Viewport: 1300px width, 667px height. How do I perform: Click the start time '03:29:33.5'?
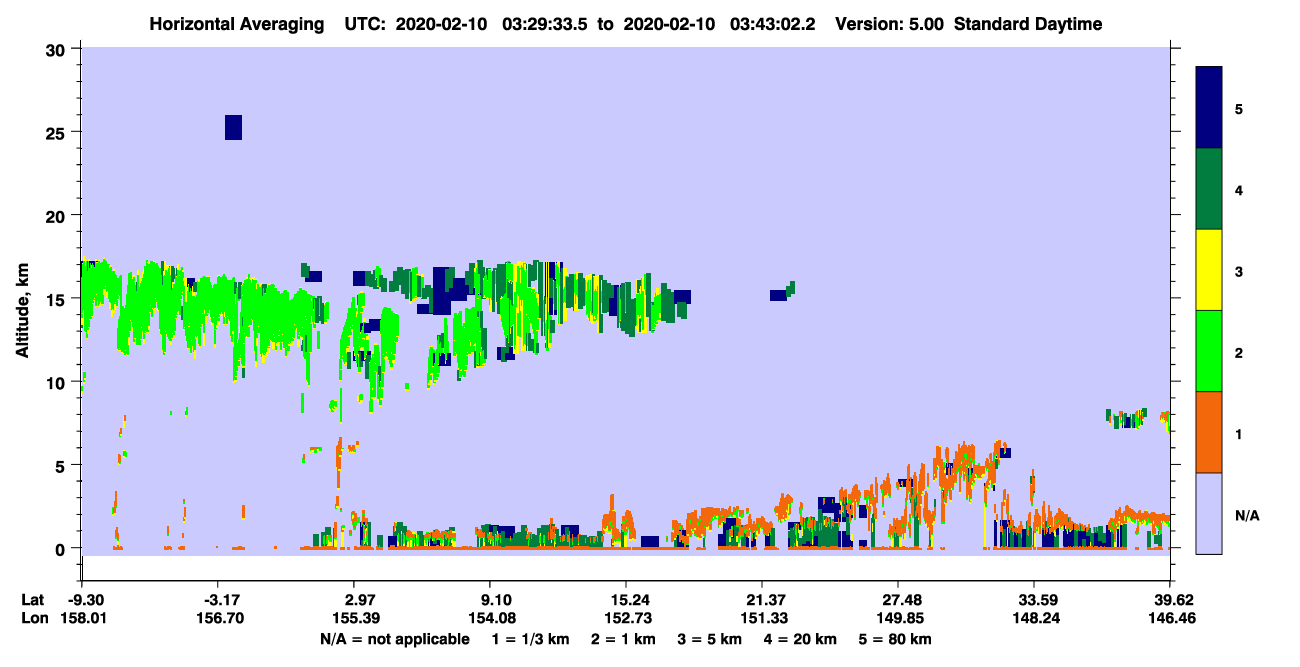pos(545,24)
